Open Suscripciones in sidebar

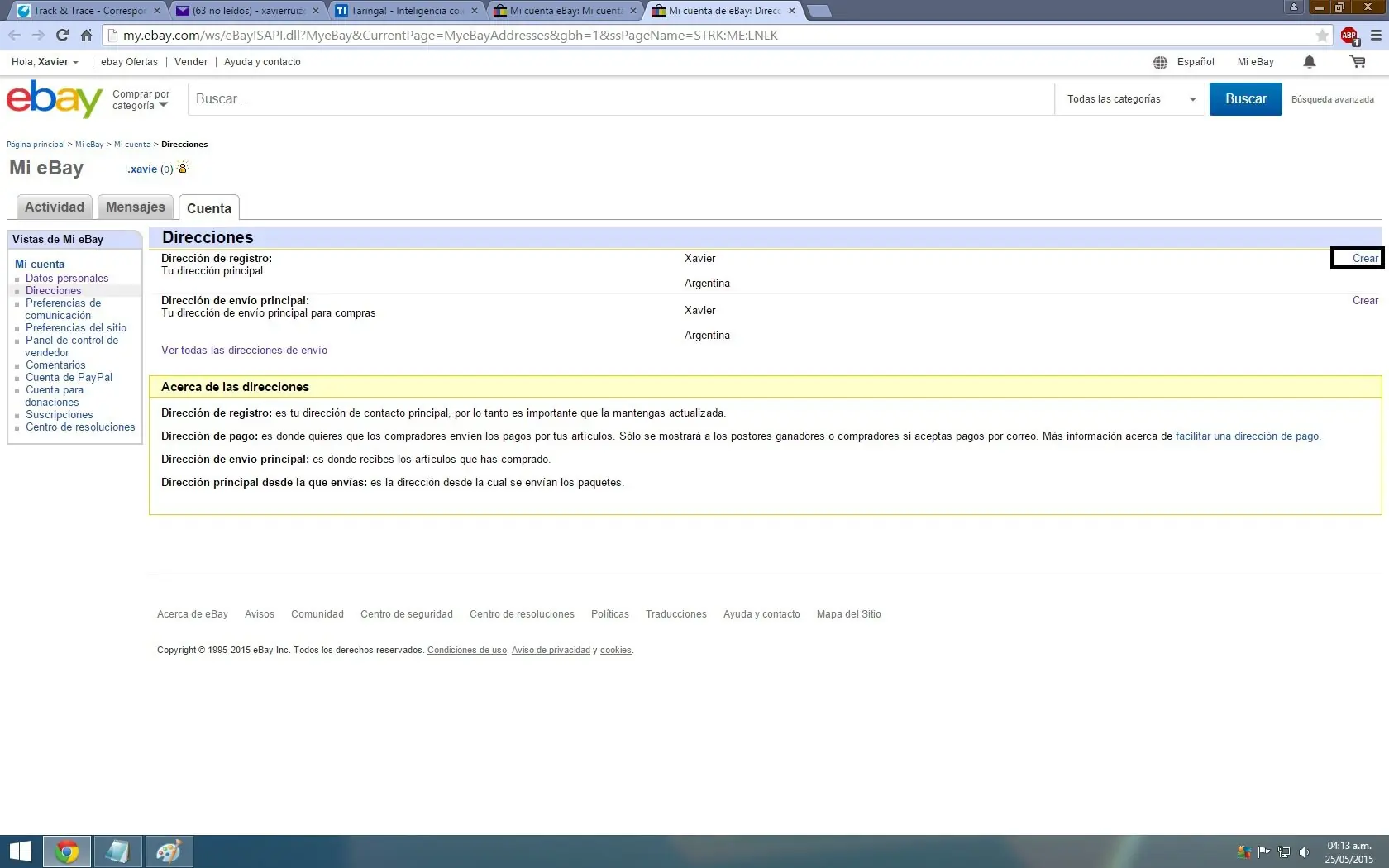(x=59, y=415)
